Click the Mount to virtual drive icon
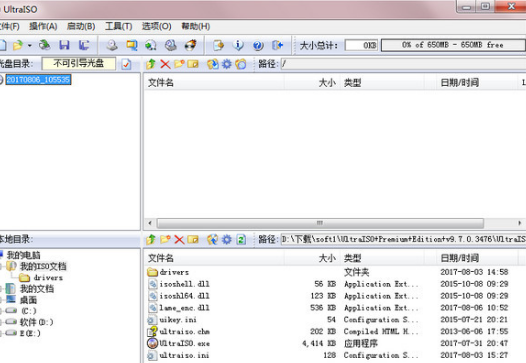 click(x=151, y=45)
